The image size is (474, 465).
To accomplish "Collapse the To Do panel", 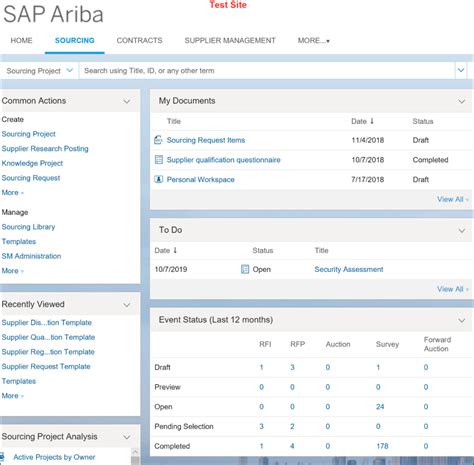I will pos(462,230).
